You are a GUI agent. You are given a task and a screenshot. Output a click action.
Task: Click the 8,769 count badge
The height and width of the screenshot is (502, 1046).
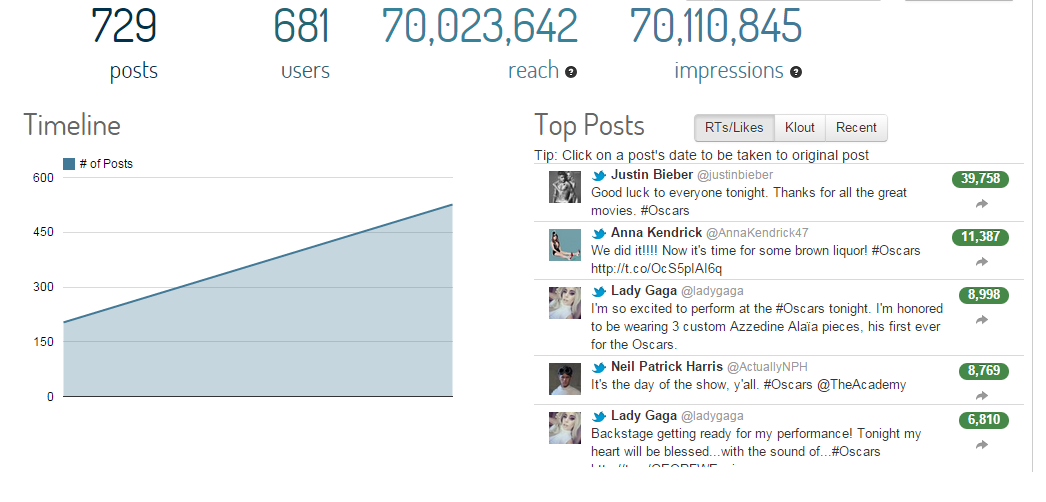coord(981,371)
